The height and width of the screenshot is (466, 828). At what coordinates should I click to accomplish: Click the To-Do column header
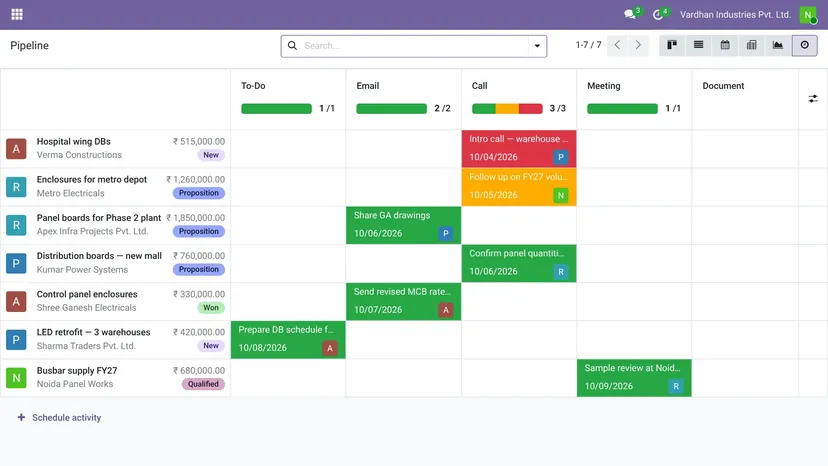(253, 86)
